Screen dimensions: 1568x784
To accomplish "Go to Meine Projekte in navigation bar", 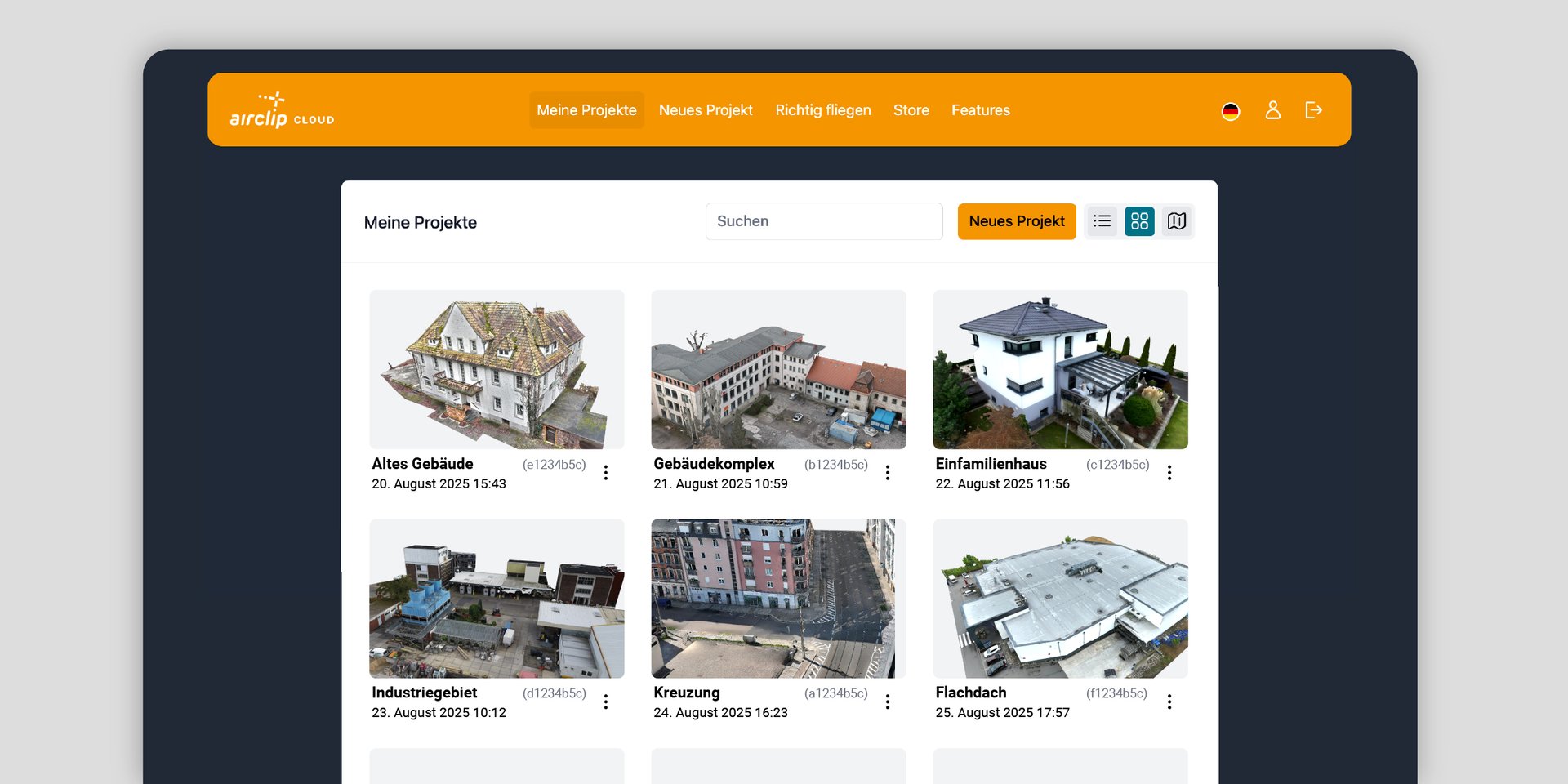I will [x=586, y=110].
